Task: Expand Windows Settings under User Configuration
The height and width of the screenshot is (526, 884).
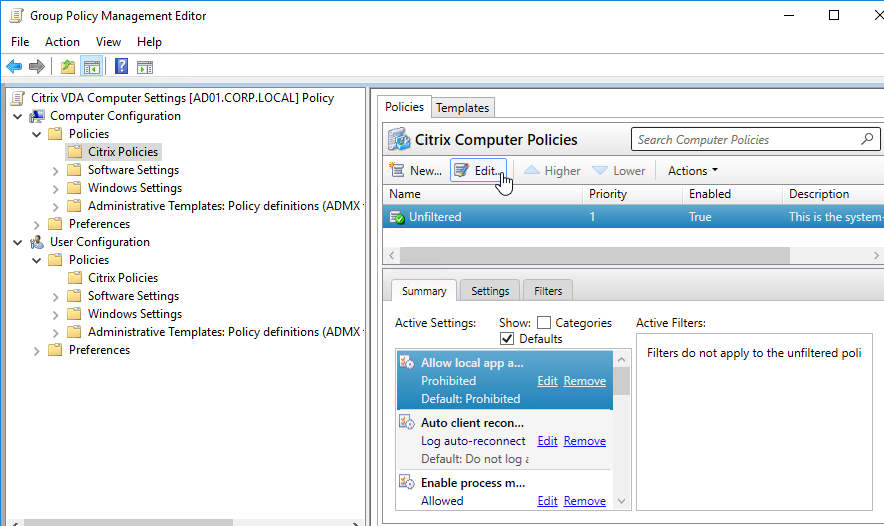Action: click(55, 314)
